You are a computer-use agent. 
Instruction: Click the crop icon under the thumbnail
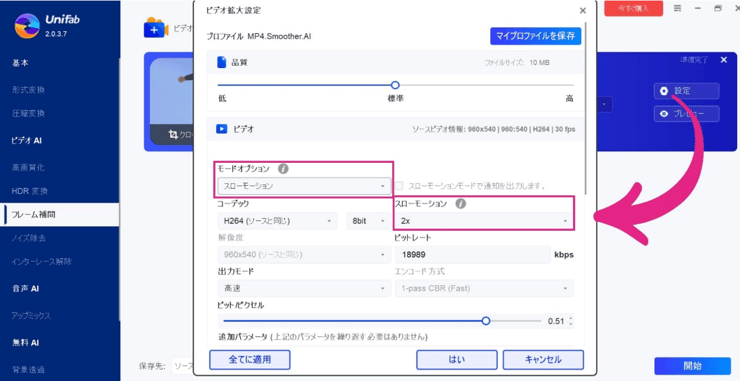pos(173,135)
